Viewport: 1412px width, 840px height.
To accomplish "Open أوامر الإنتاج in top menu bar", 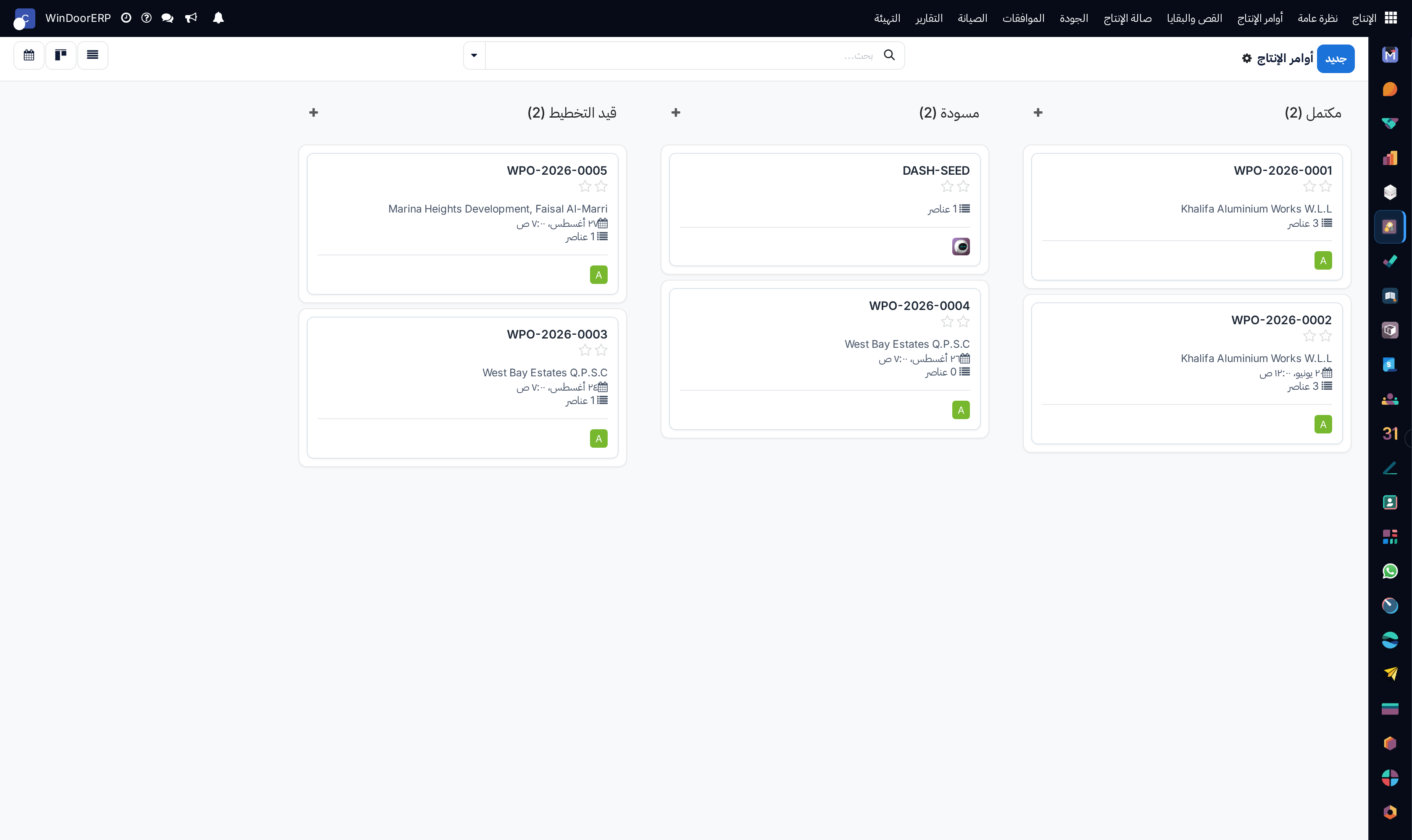I will (1260, 18).
